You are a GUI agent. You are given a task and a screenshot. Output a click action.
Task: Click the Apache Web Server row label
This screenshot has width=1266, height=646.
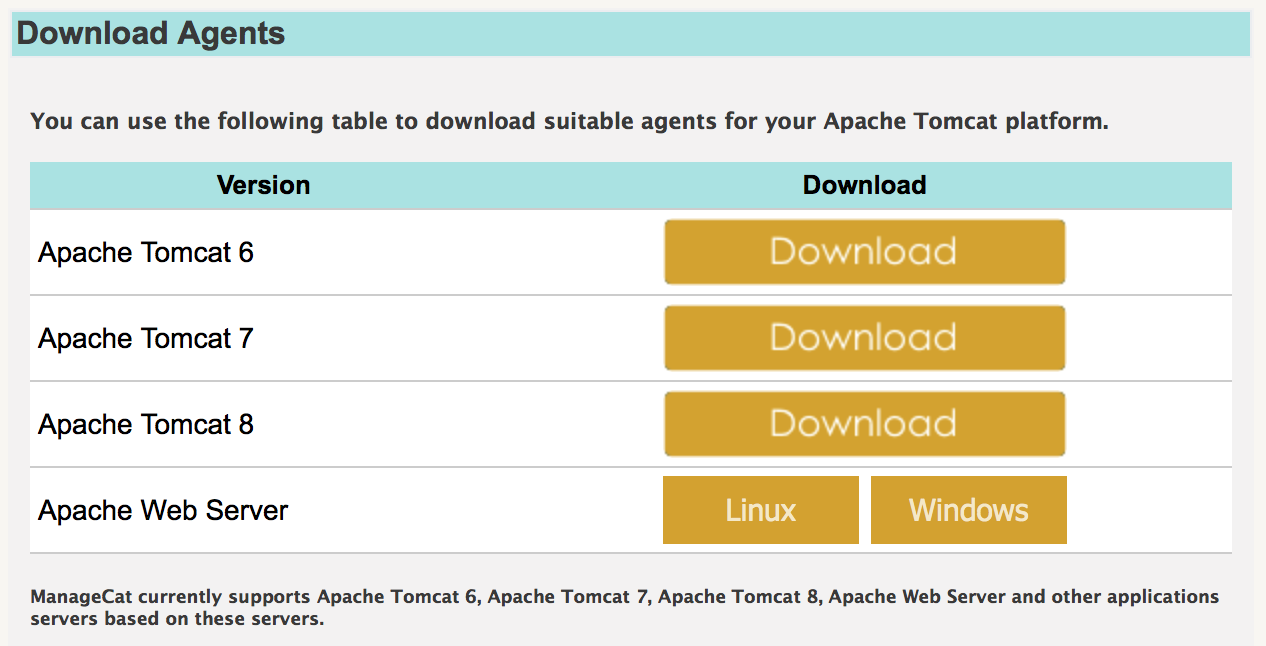point(163,511)
